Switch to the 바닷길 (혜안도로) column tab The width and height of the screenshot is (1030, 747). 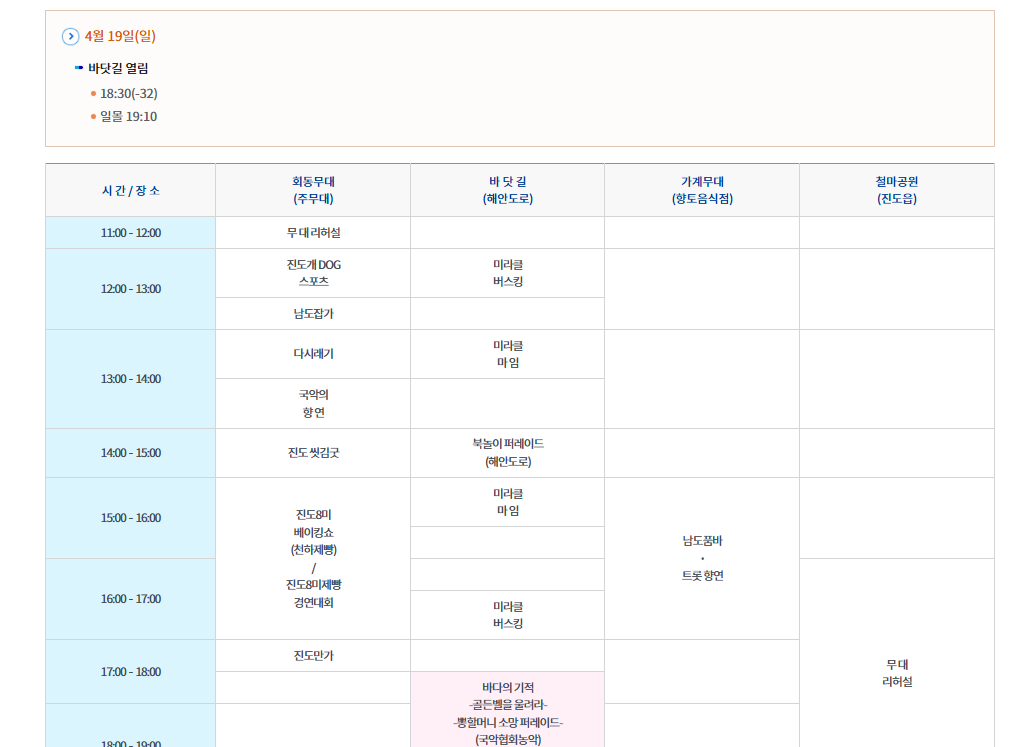(507, 189)
